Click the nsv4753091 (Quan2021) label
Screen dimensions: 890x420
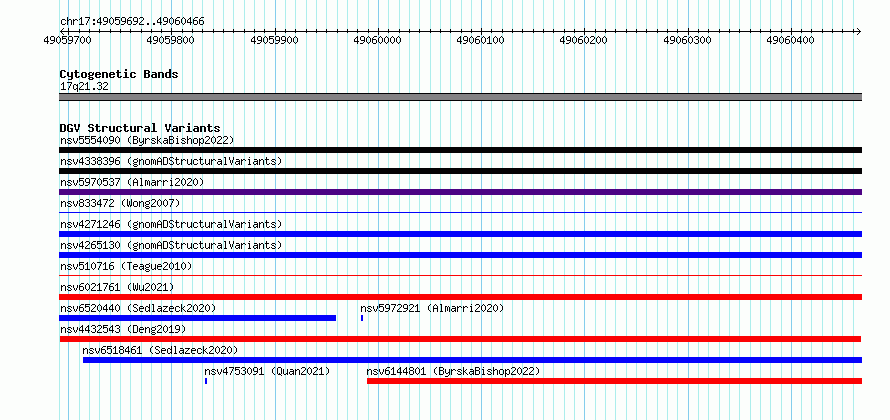tap(267, 372)
